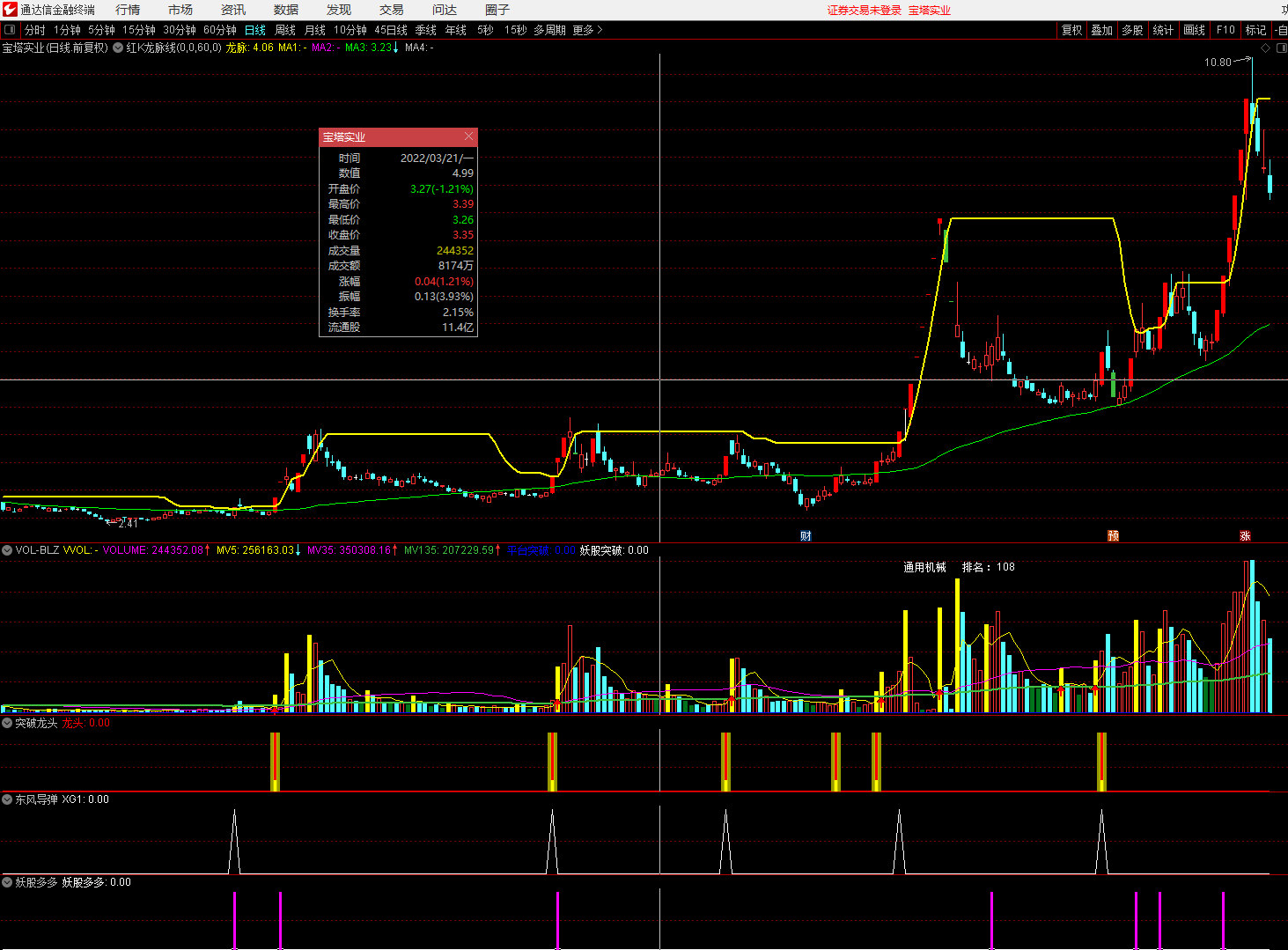Click the 龙脉: 4.06 indicator value

tap(249, 48)
